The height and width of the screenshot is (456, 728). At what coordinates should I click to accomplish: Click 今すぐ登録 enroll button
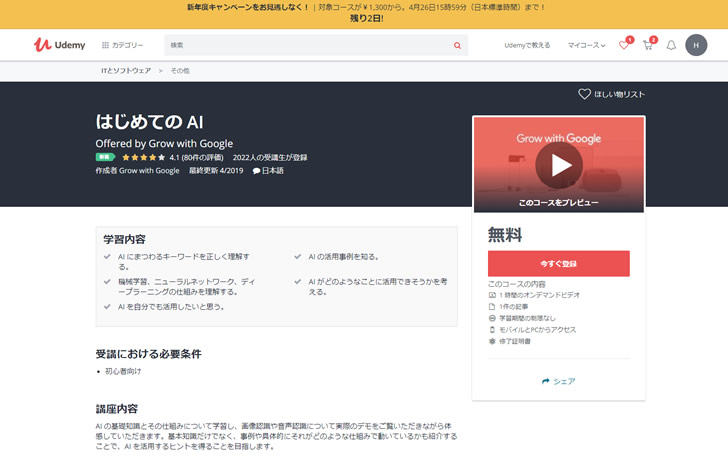pos(559,263)
